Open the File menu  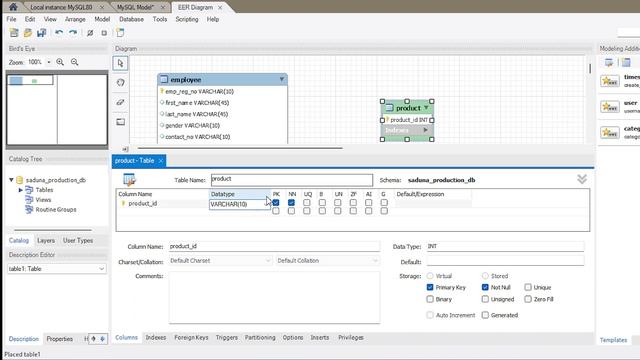coord(11,19)
